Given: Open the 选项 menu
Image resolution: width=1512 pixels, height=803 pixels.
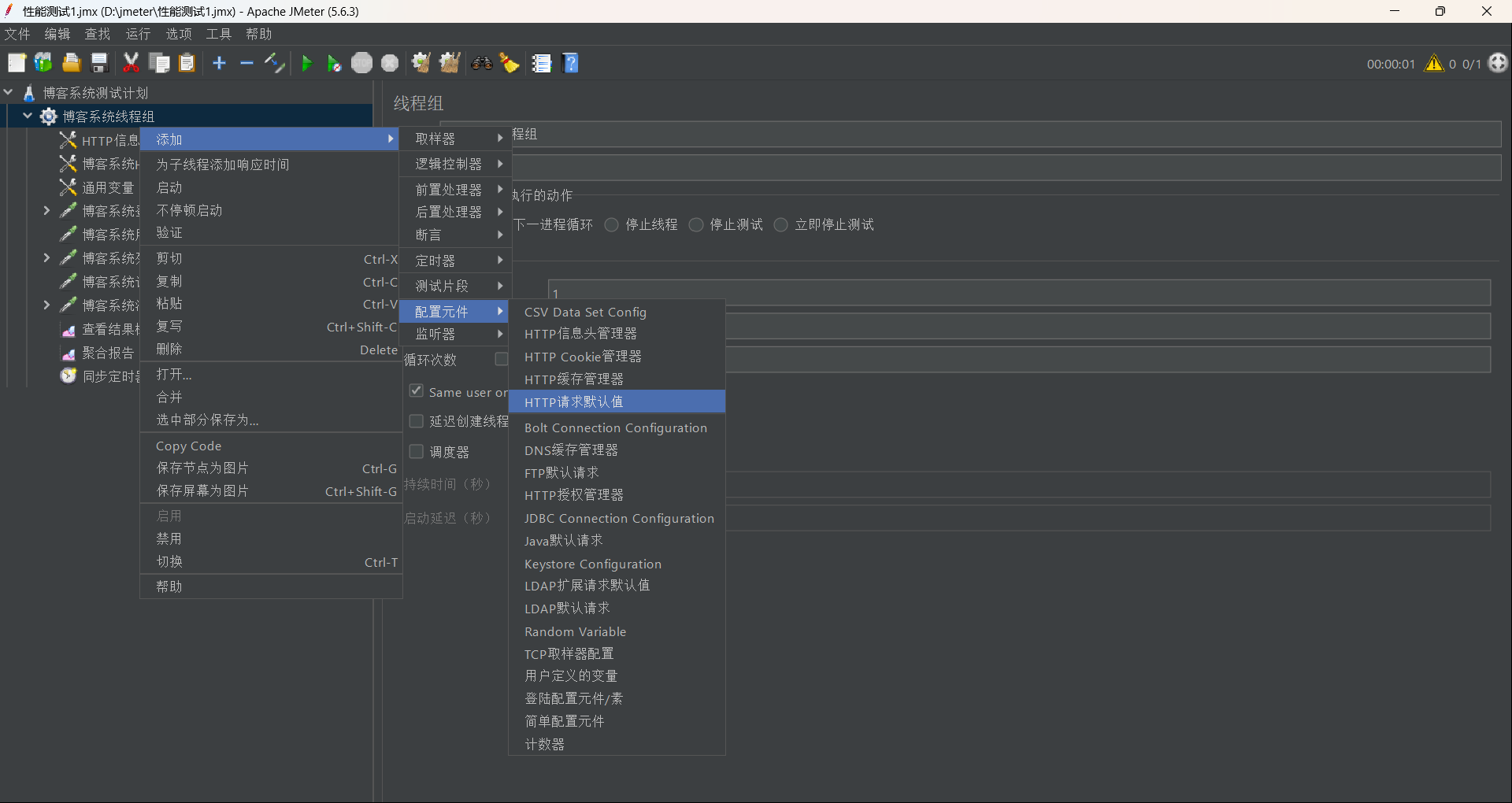Looking at the screenshot, I should point(179,34).
